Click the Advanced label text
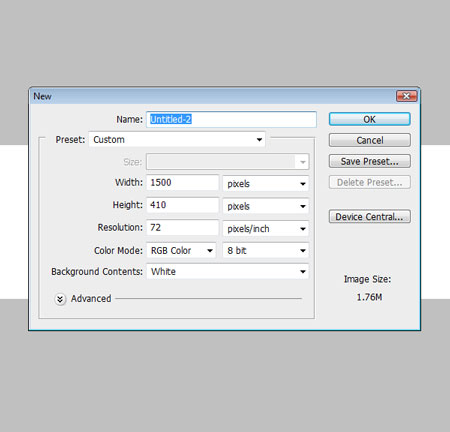 91,299
